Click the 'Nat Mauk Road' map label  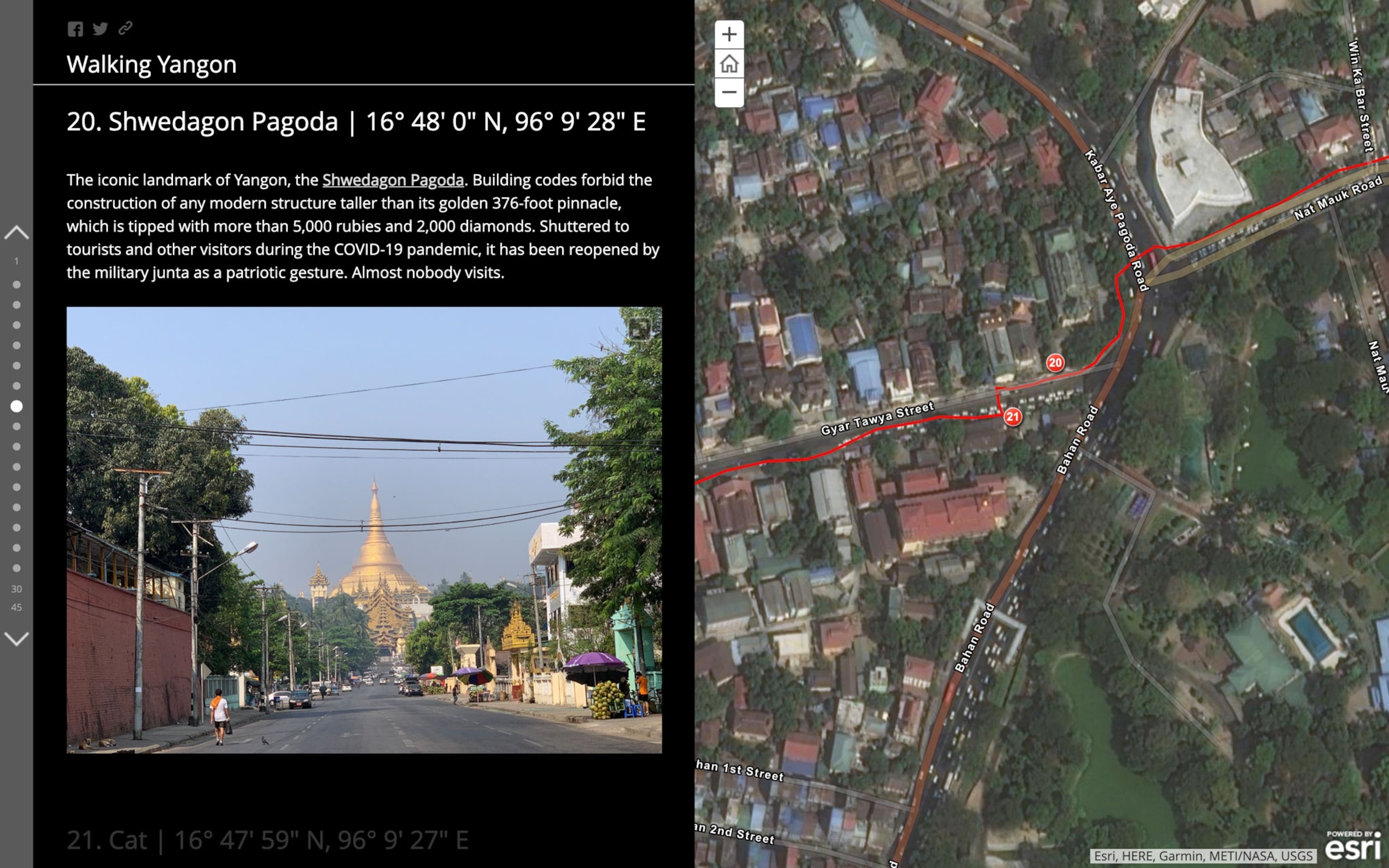point(1337,198)
